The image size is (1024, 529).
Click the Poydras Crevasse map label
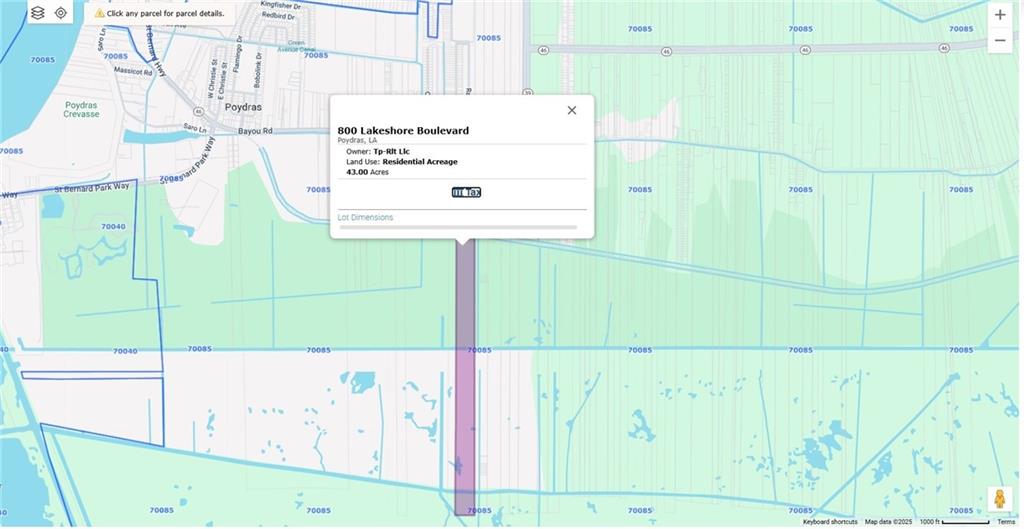(82, 109)
